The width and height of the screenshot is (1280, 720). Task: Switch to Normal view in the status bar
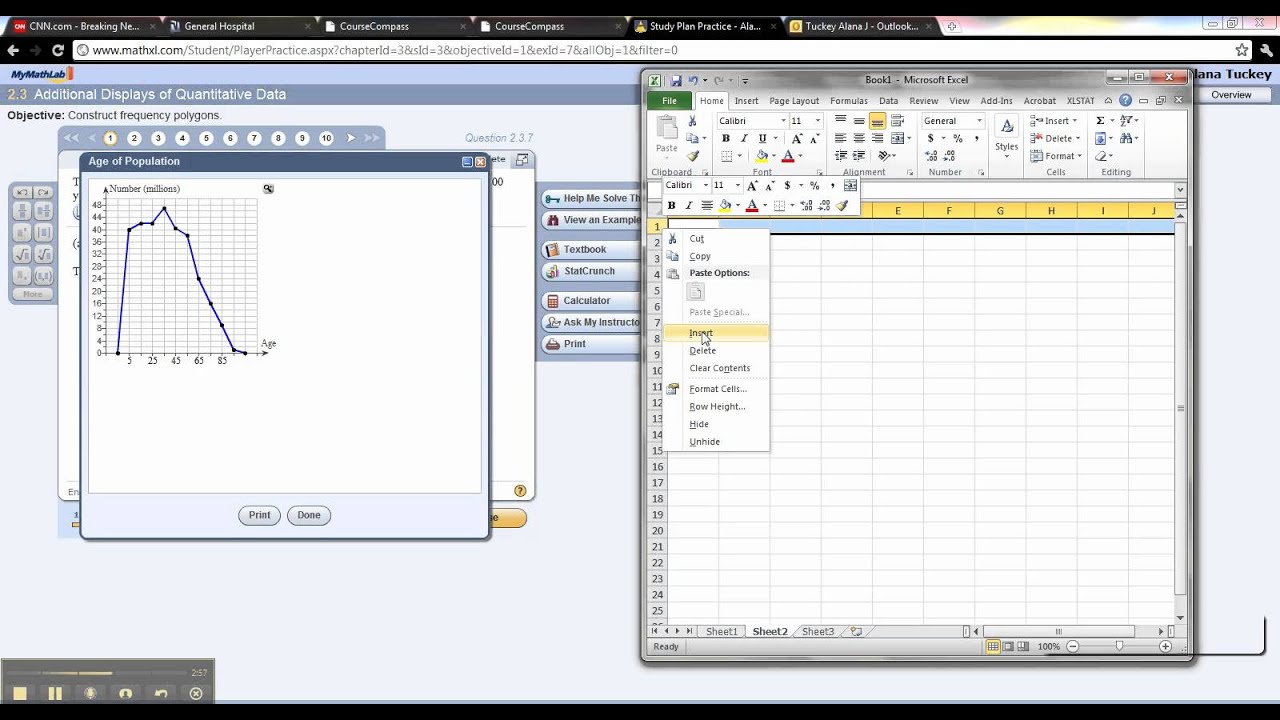[993, 647]
